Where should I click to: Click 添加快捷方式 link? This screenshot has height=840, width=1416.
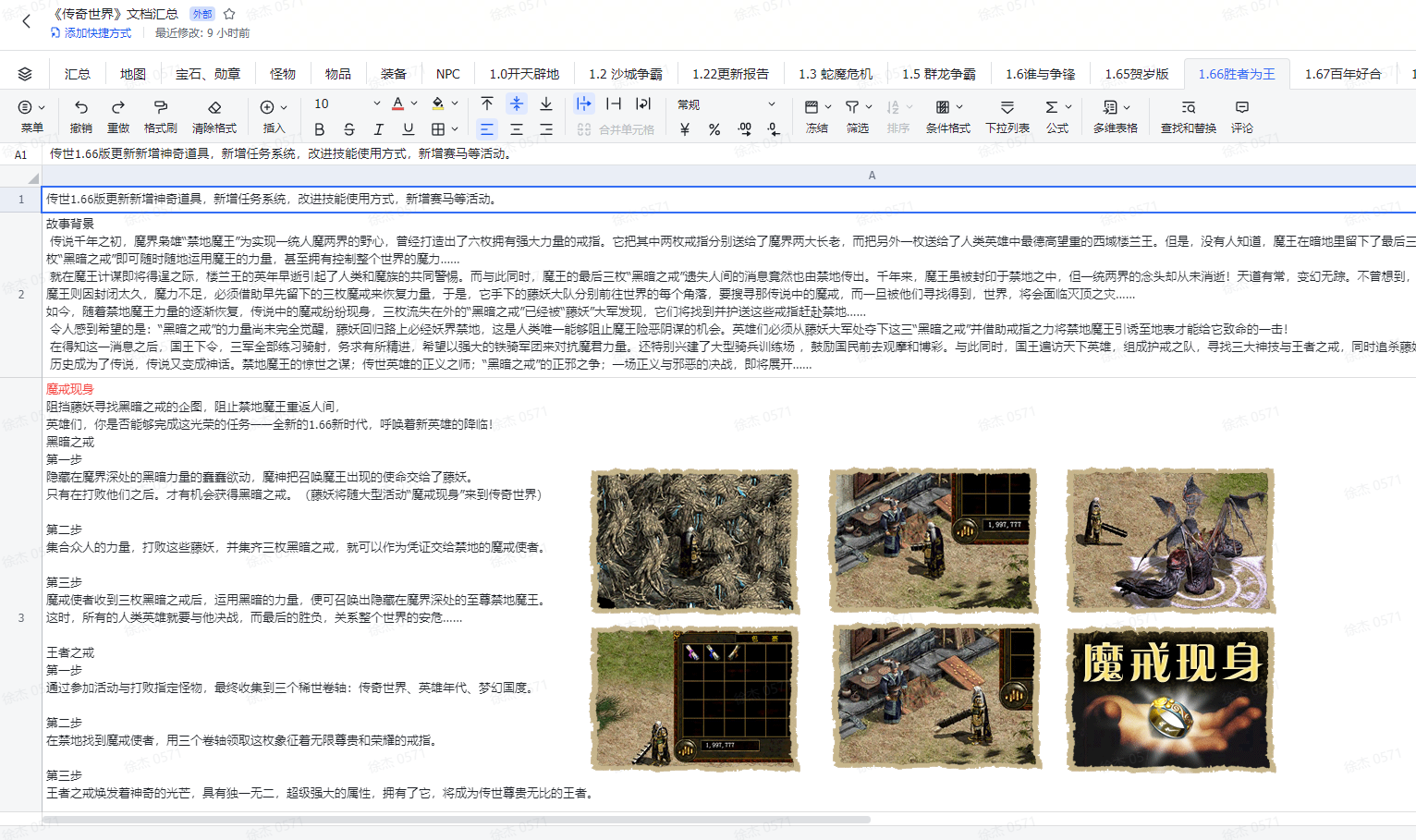coord(91,33)
